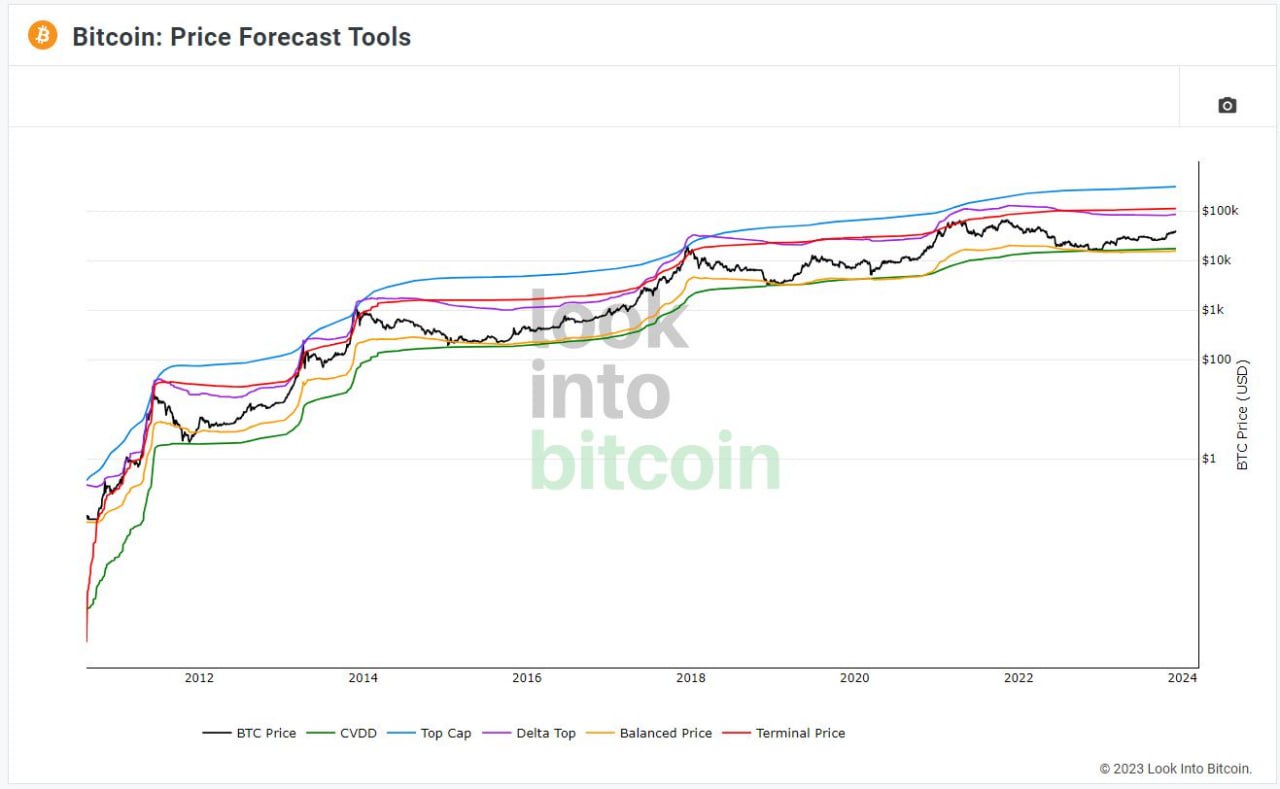Click the $100k y-axis tick label
1280x789 pixels.
pyautogui.click(x=1220, y=211)
